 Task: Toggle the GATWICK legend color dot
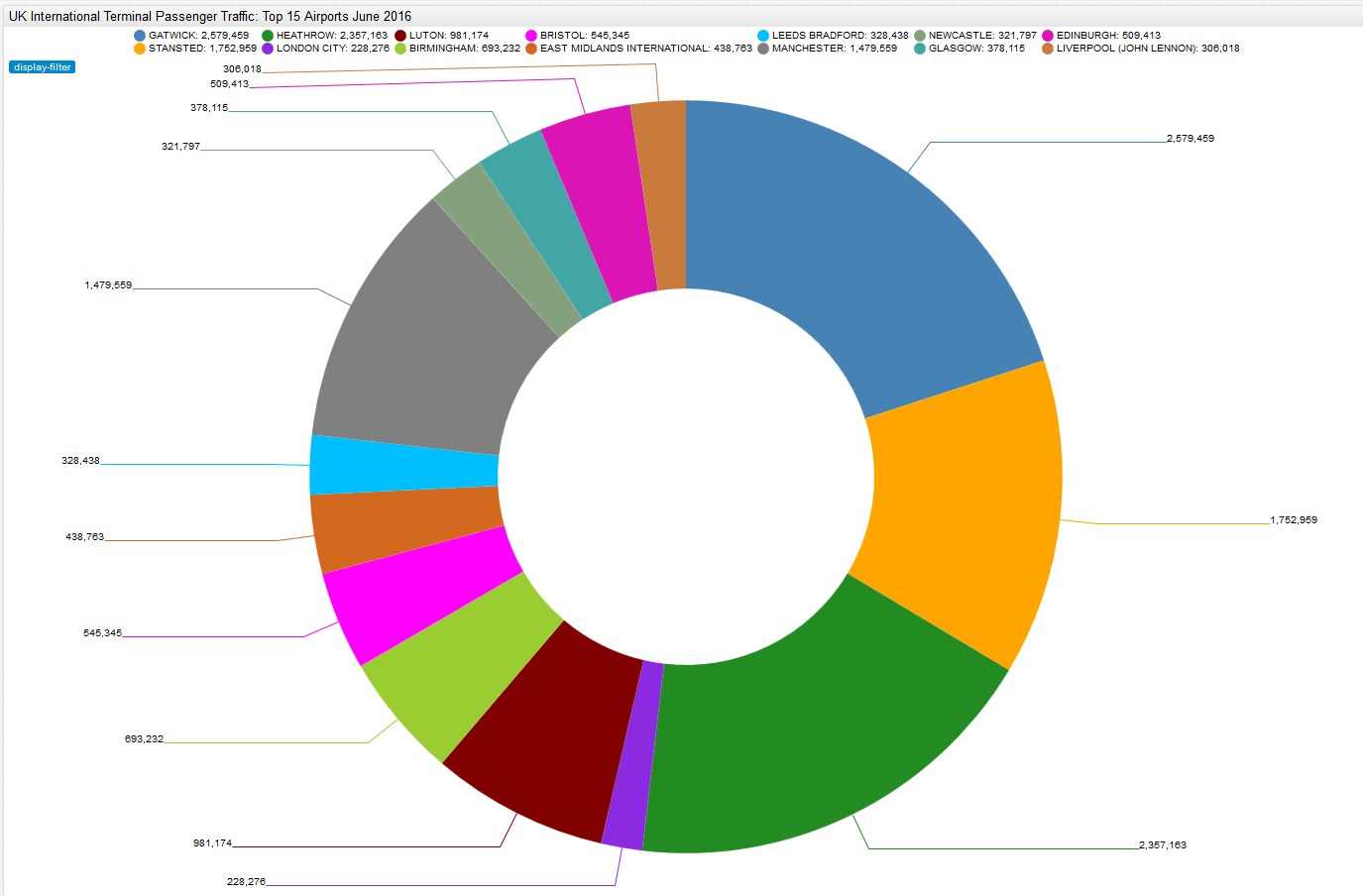coord(140,36)
